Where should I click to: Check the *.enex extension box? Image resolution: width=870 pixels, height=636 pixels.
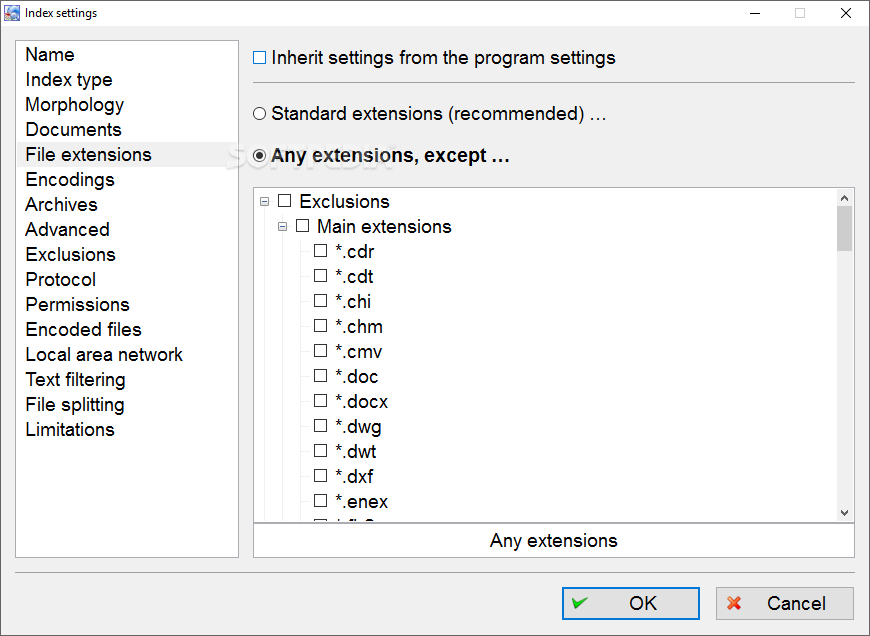click(x=321, y=501)
